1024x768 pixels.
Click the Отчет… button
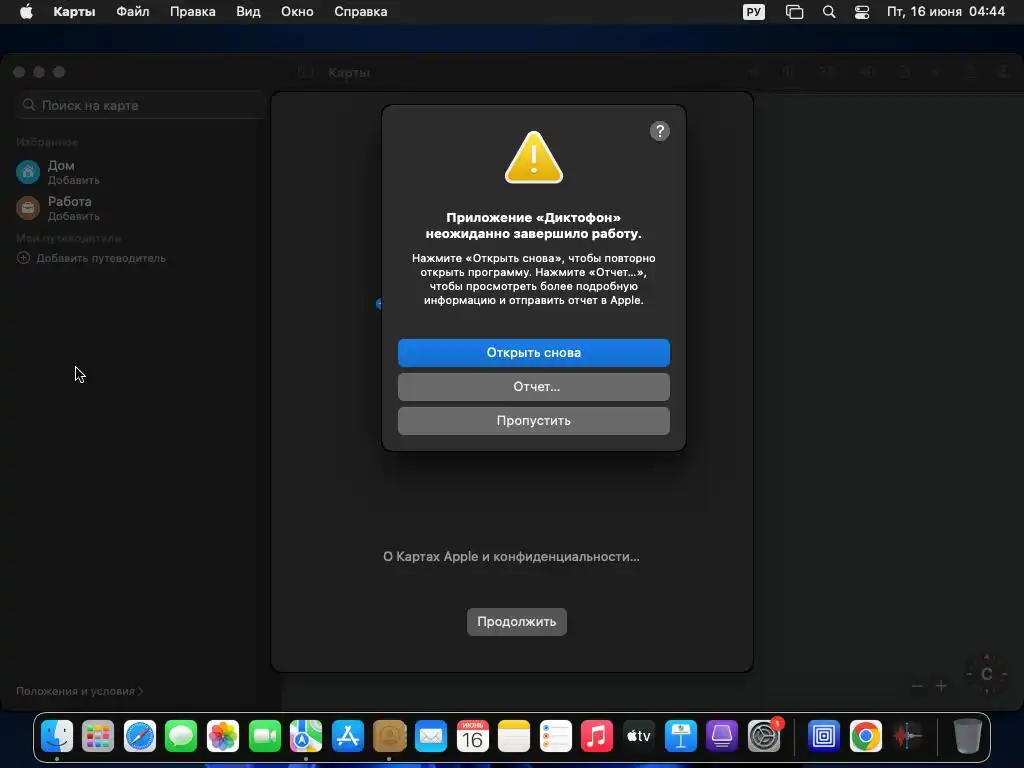point(534,387)
